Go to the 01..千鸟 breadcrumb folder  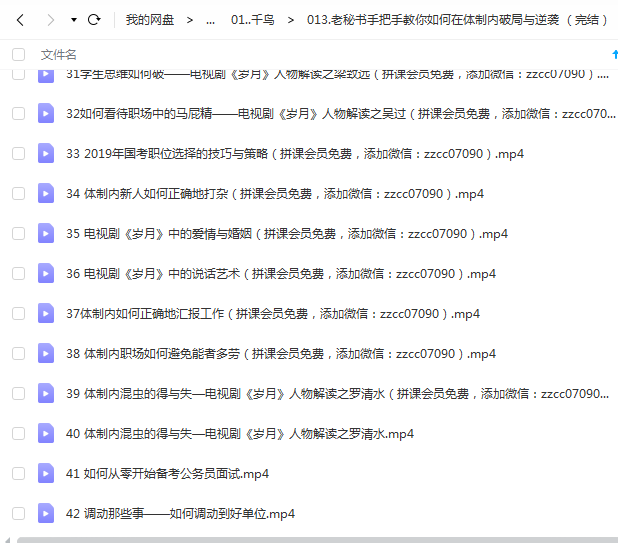[x=252, y=20]
